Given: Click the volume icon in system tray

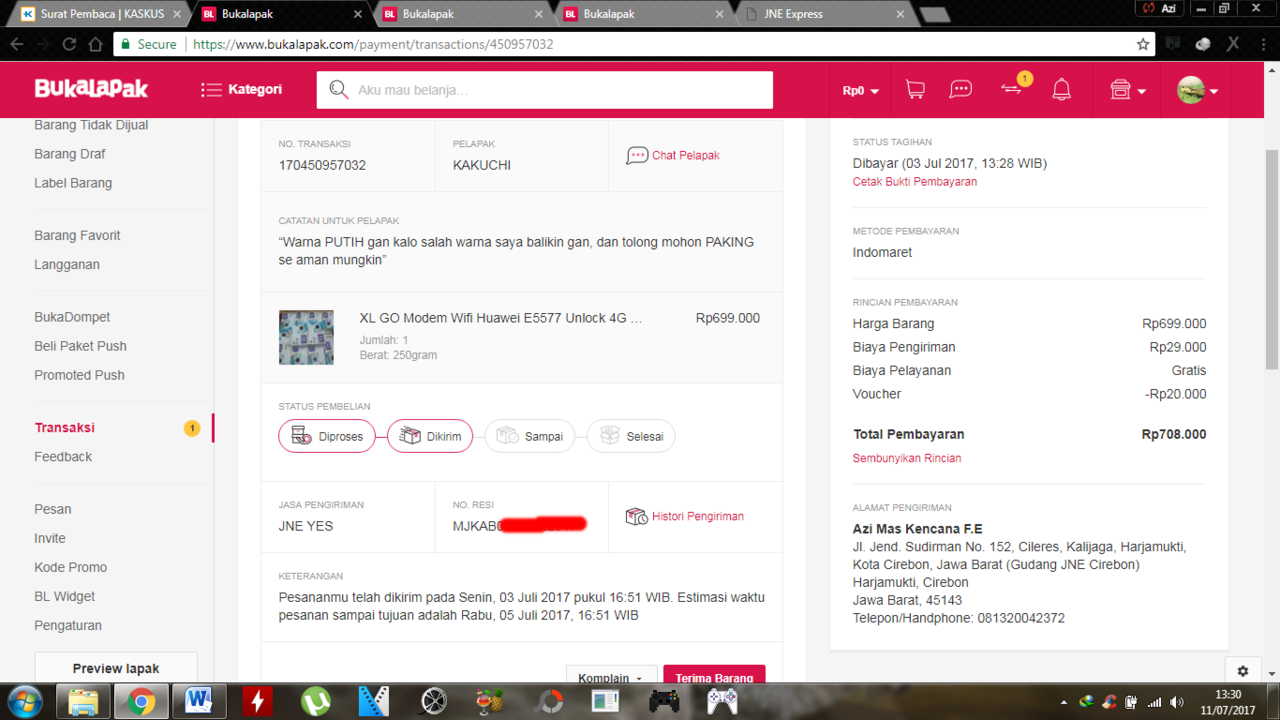Looking at the screenshot, I should tap(1177, 702).
